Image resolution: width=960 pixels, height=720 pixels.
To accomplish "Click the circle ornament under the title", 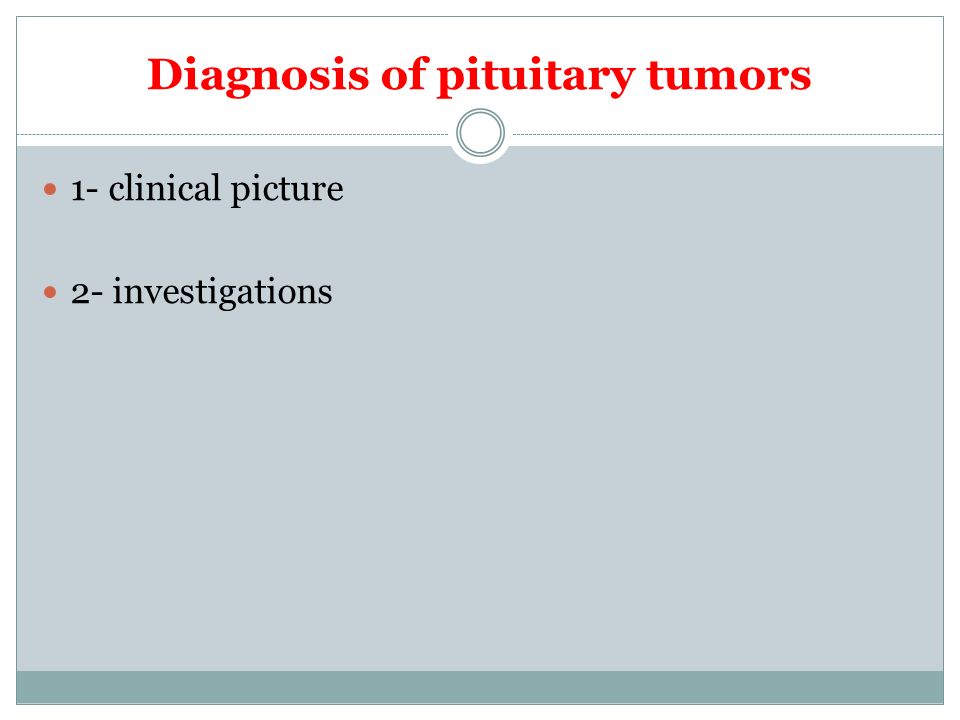I will [481, 133].
